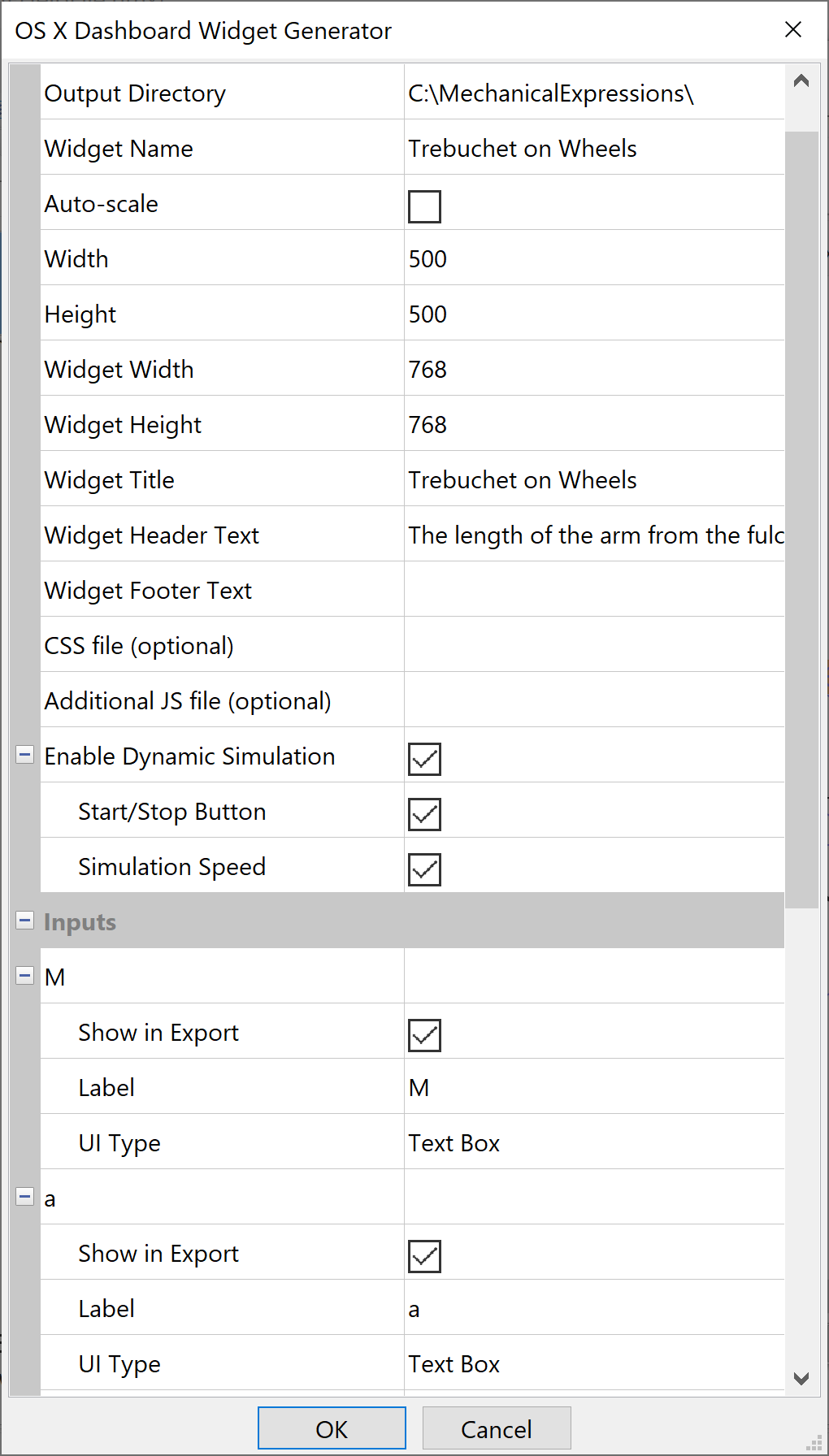Toggle Show in Export for input a
This screenshot has height=1456, width=829.
click(x=424, y=1256)
